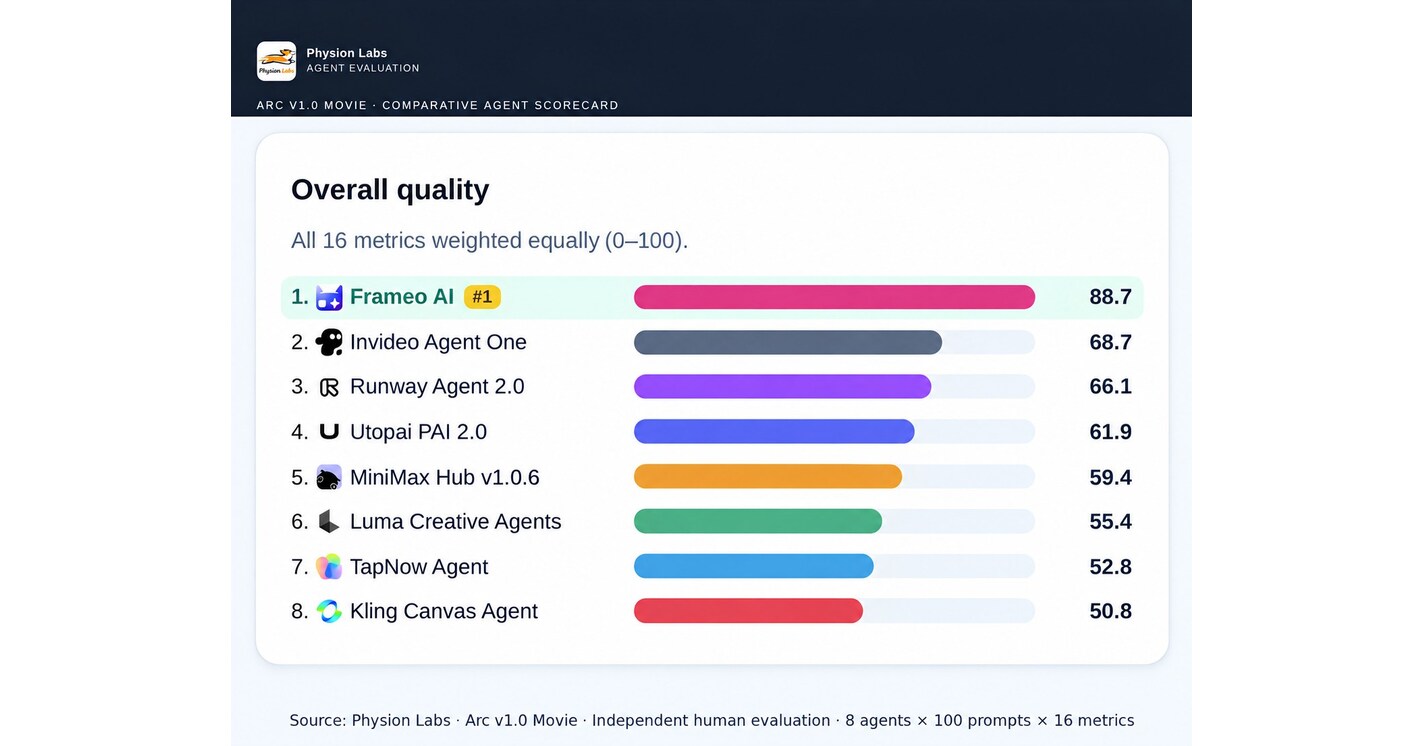Click the Frameo AI name text
This screenshot has height=746, width=1423.
pyautogui.click(x=402, y=297)
